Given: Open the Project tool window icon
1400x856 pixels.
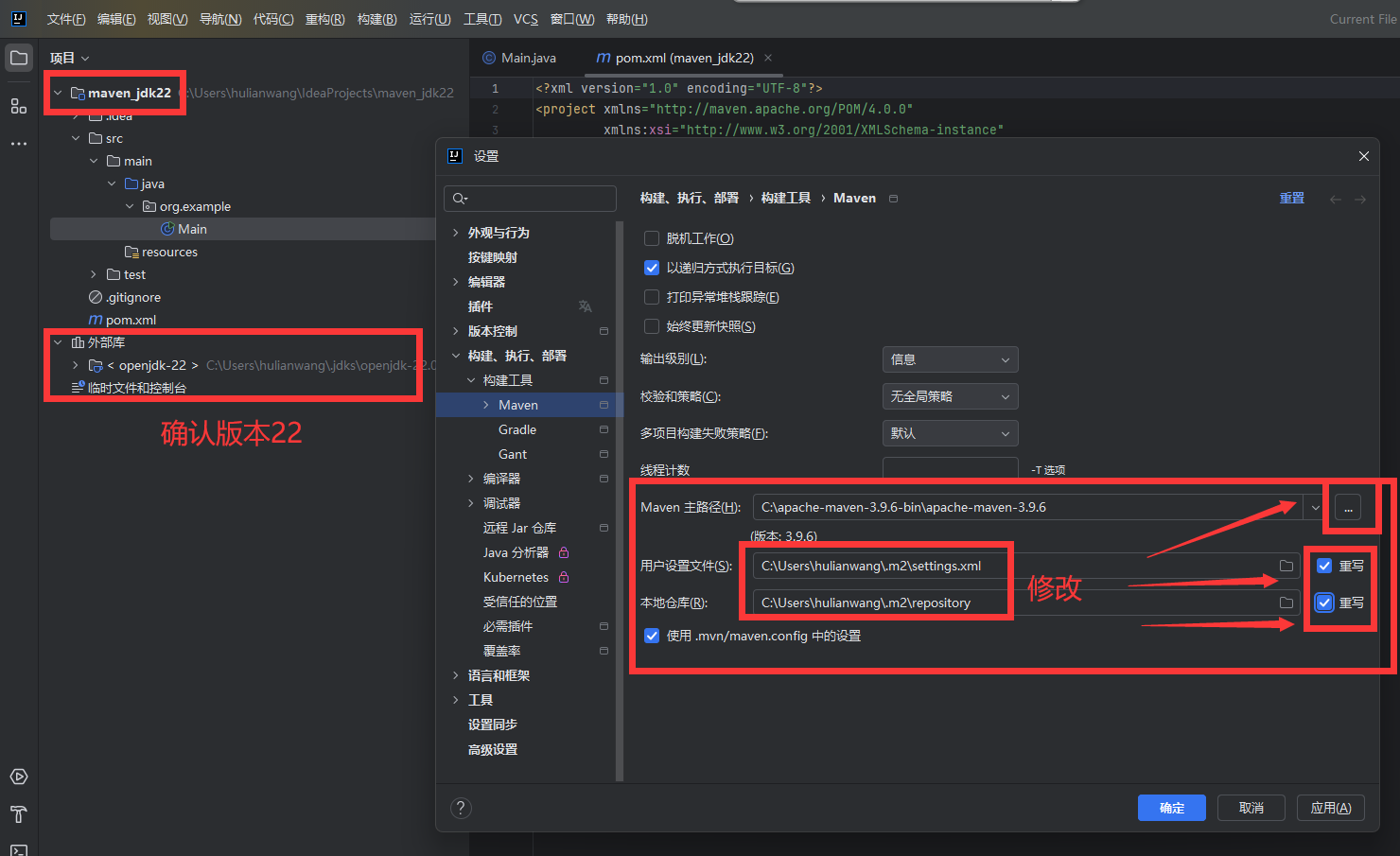Looking at the screenshot, I should (x=19, y=58).
